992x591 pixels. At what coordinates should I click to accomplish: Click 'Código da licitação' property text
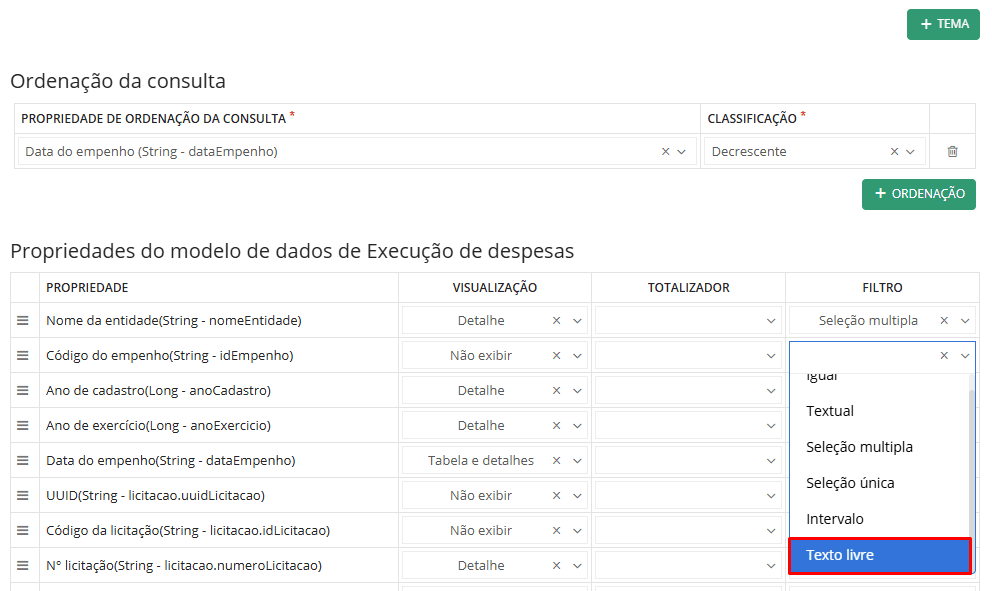point(188,530)
